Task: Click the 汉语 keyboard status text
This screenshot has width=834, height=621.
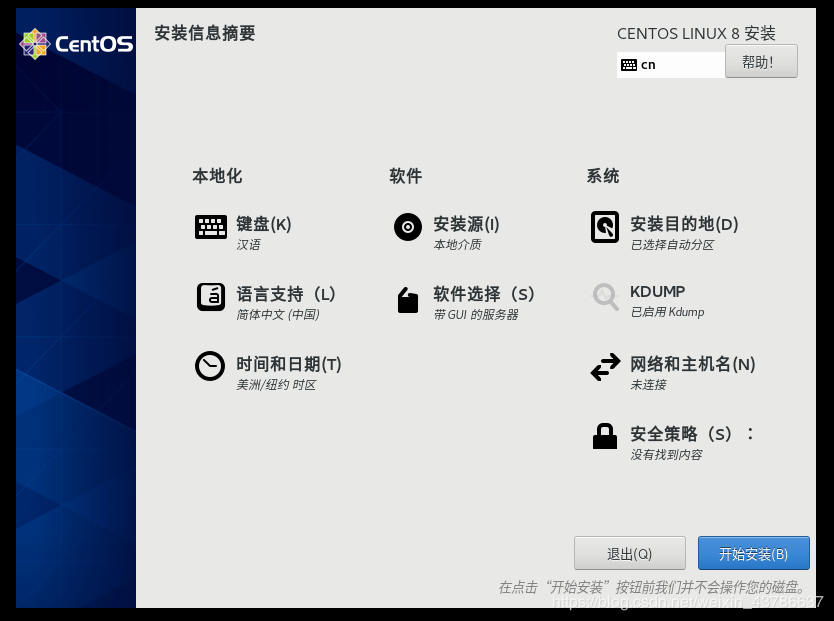Action: 248,245
